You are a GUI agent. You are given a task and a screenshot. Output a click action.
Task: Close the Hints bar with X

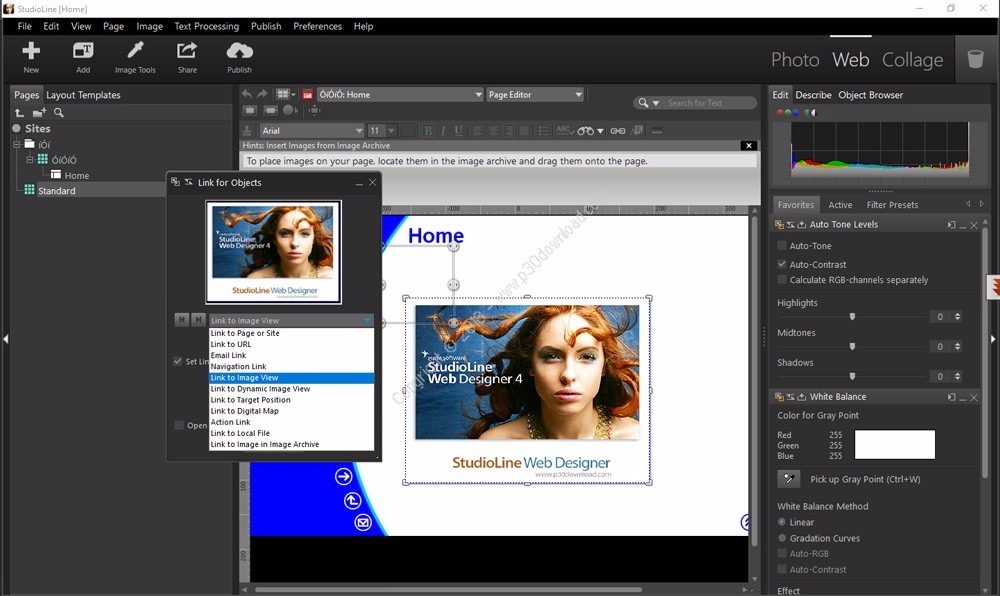749,145
